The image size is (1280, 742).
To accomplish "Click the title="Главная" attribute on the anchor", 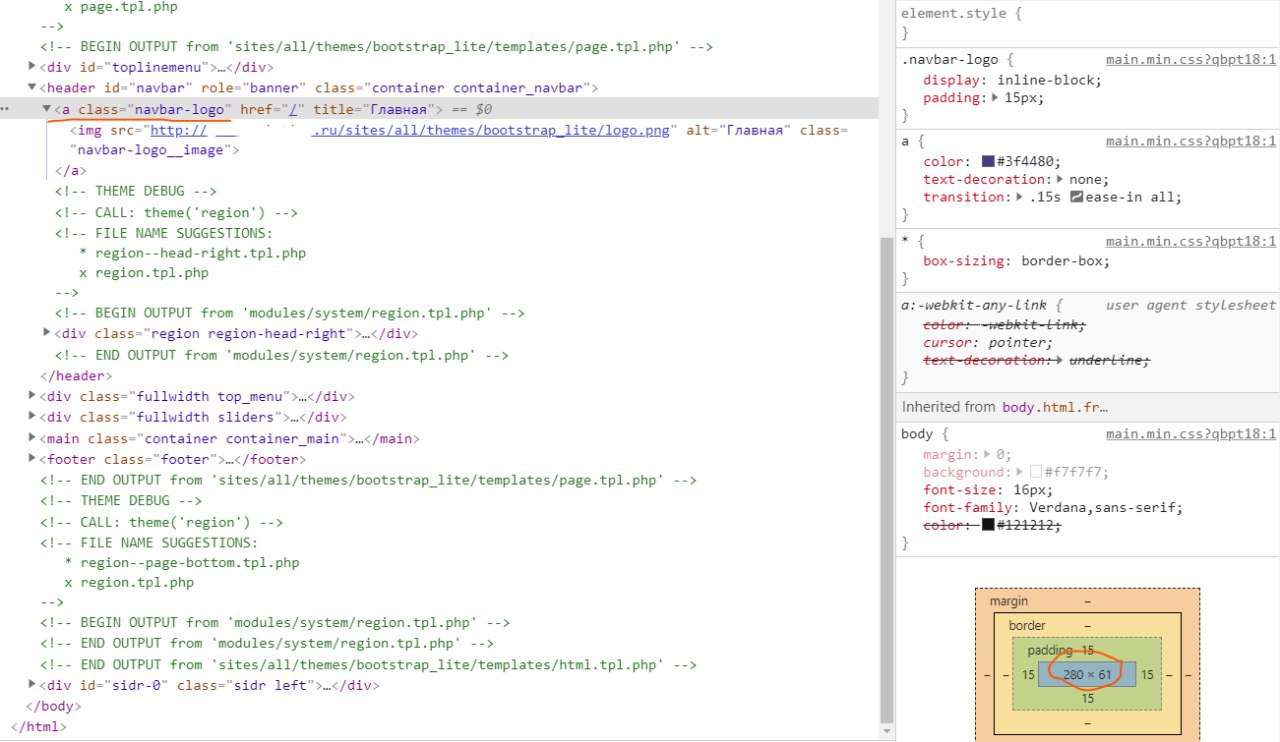I will pyautogui.click(x=376, y=109).
